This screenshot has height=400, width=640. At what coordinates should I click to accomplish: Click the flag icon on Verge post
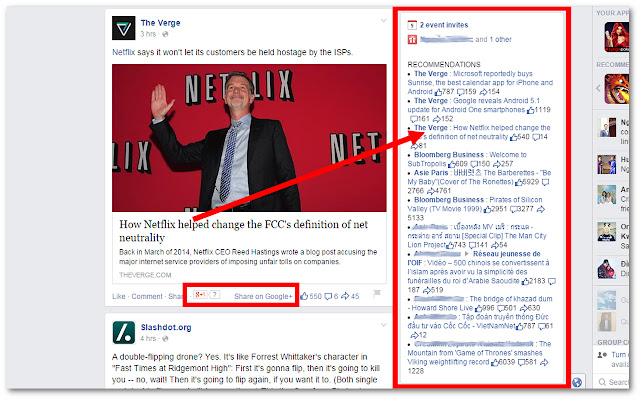click(x=377, y=293)
